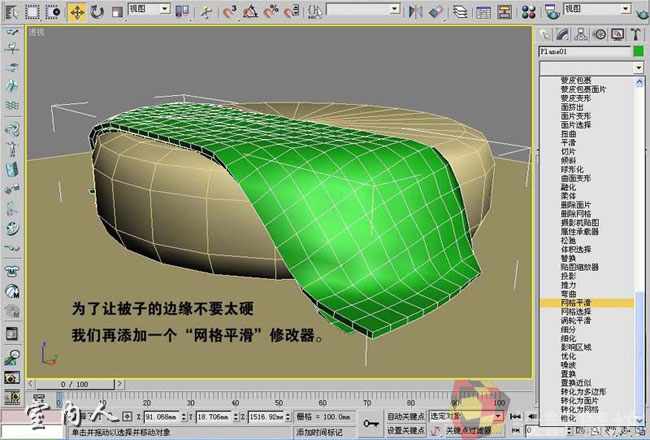Image resolution: width=650 pixels, height=440 pixels.
Task: Open the Layer Manager icon
Action: pos(460,12)
